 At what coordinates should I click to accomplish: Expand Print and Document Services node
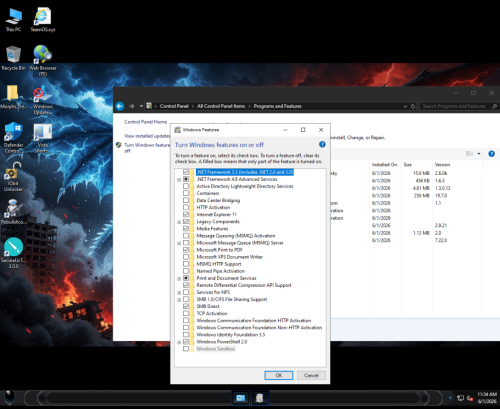[x=179, y=278]
